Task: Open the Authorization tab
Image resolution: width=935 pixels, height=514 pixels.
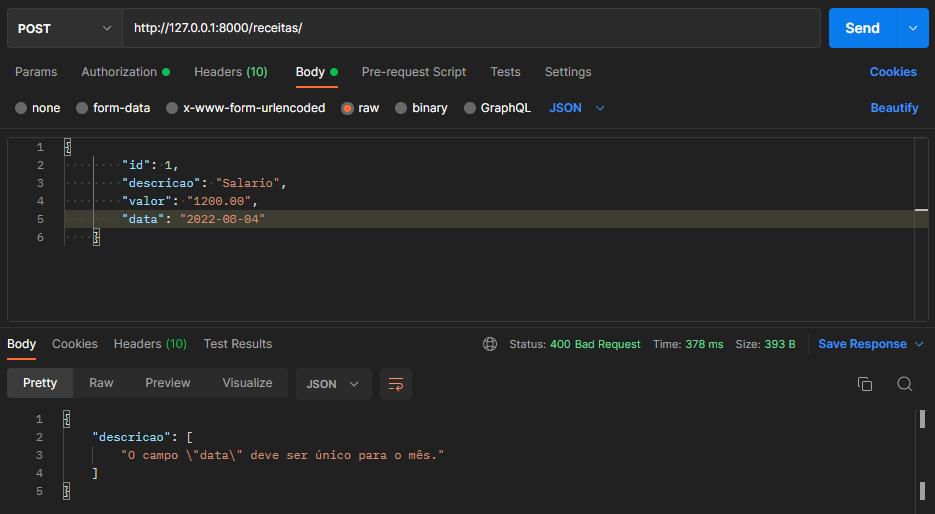Action: [126, 72]
